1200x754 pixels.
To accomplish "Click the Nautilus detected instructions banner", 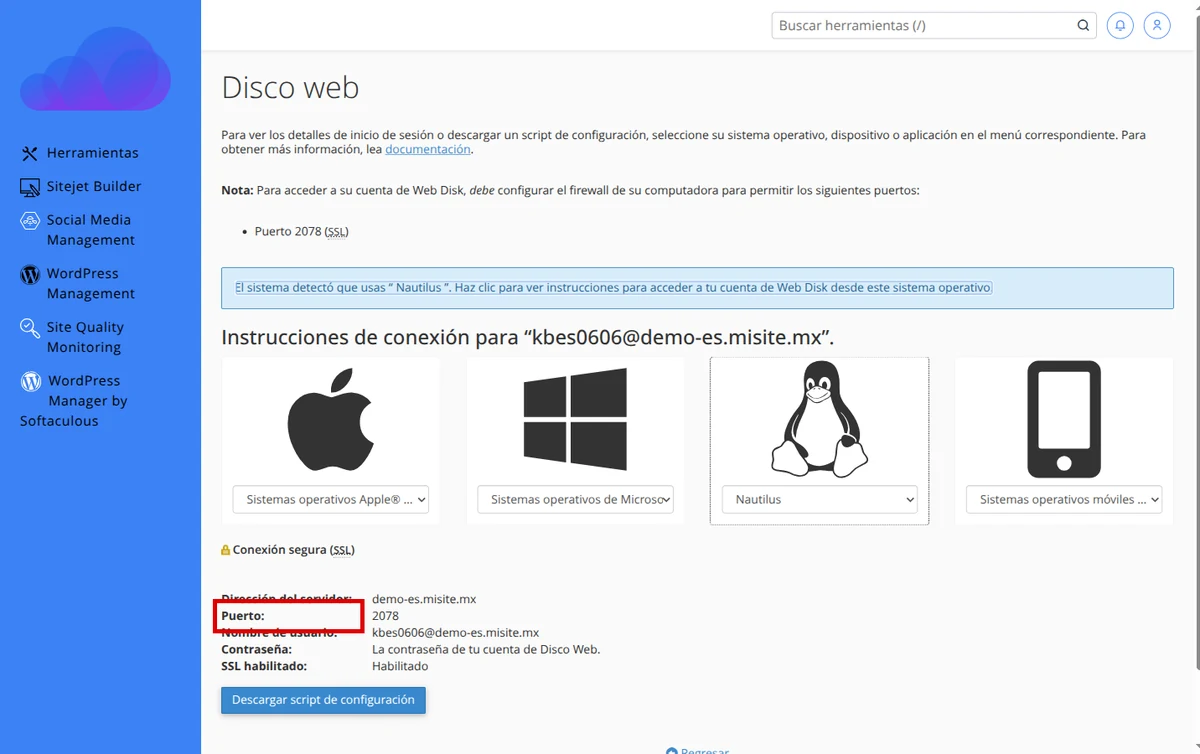I will (x=697, y=288).
